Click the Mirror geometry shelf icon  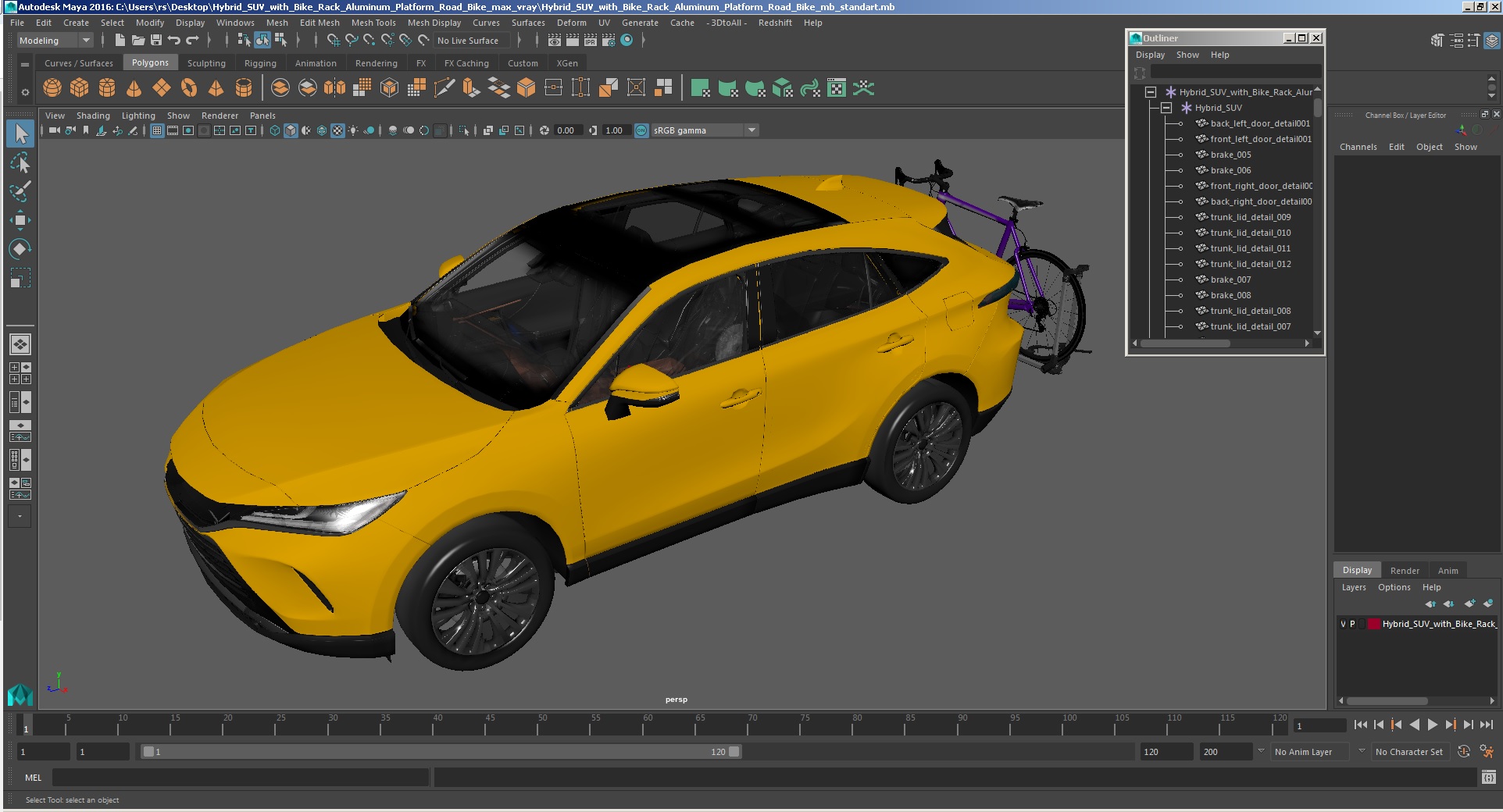334,88
